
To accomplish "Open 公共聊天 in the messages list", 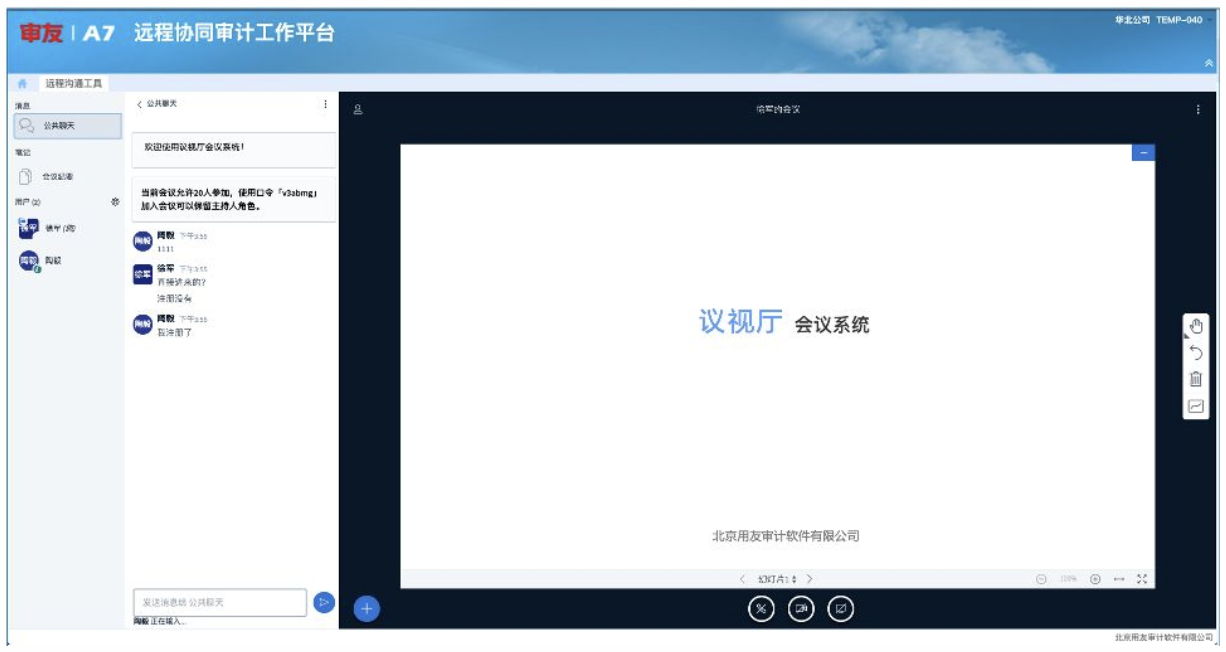I will coord(67,126).
